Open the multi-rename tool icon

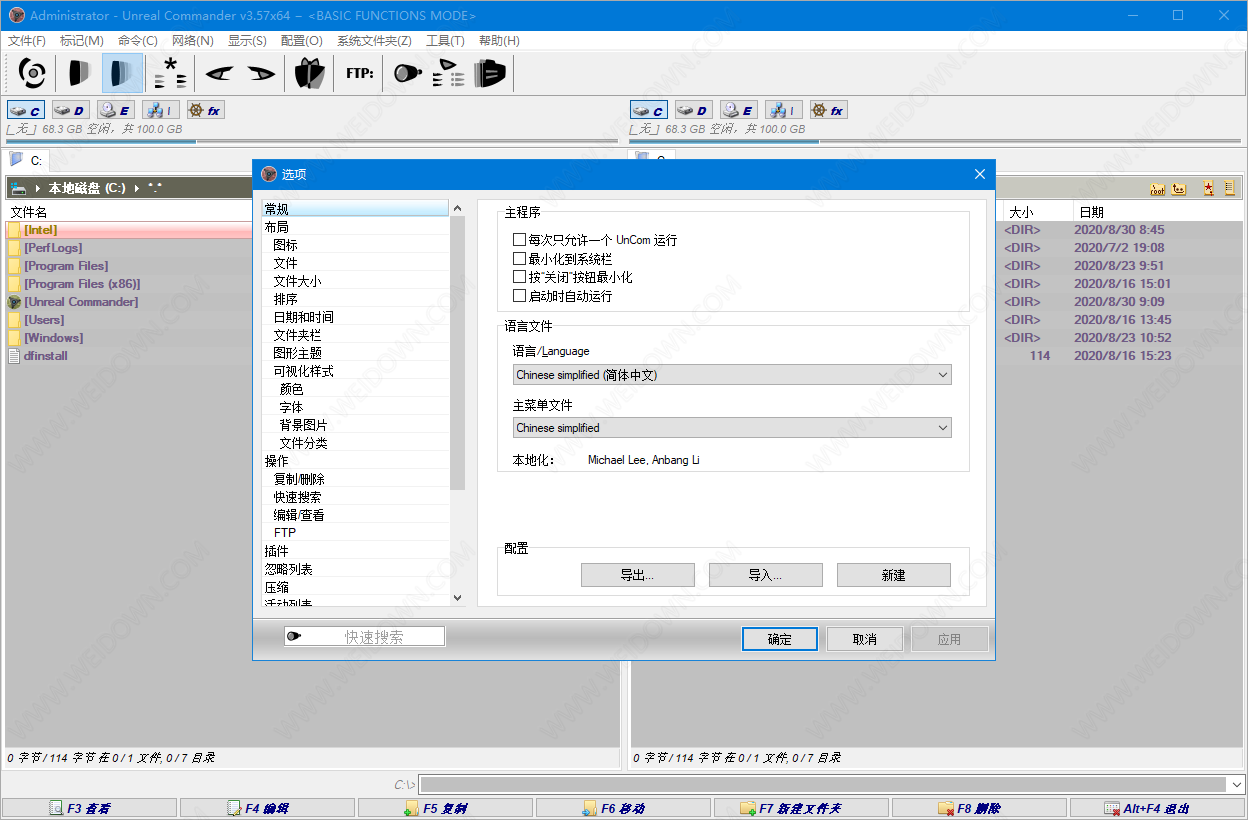click(449, 73)
